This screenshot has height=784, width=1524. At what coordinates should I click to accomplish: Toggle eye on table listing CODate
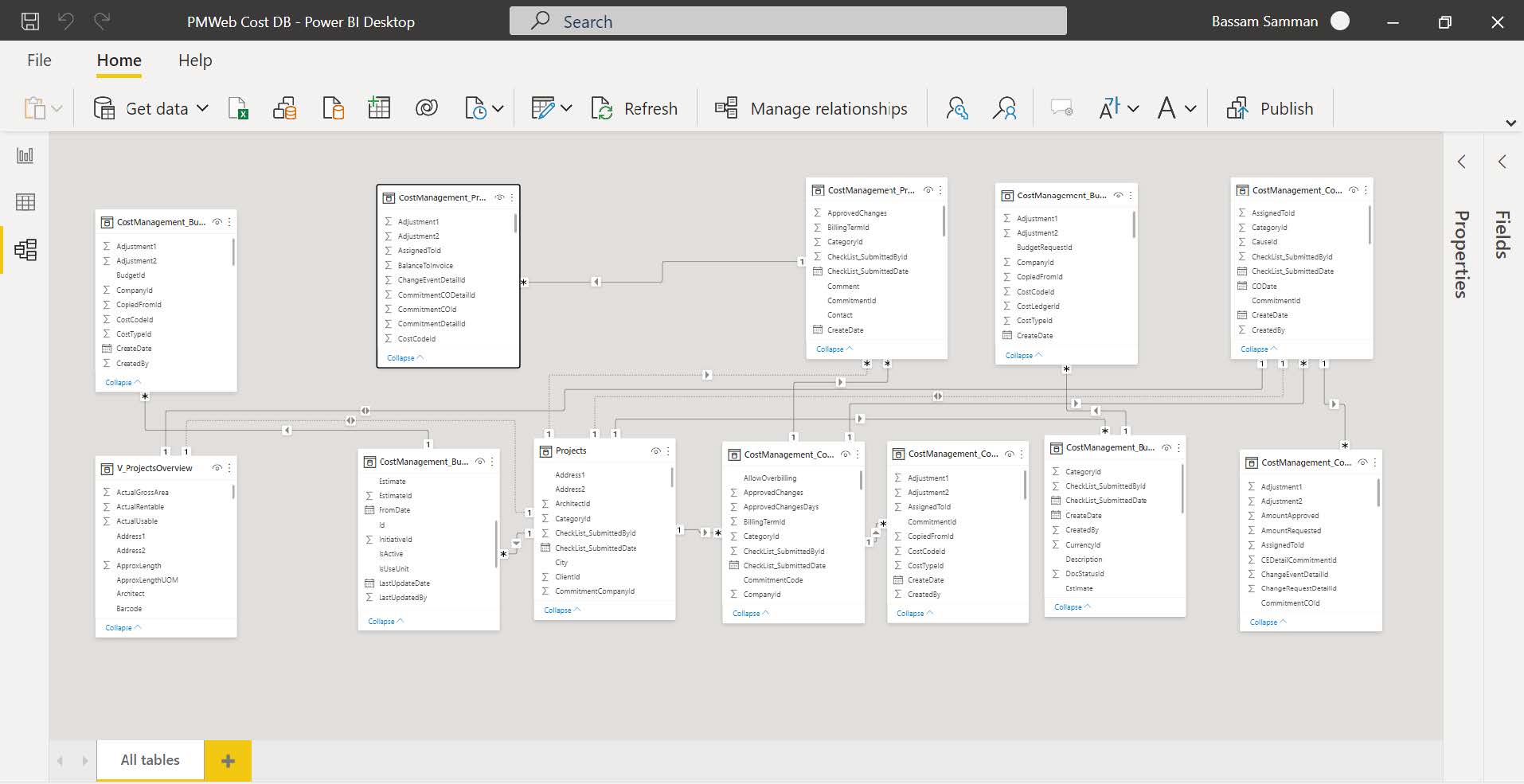[1353, 190]
